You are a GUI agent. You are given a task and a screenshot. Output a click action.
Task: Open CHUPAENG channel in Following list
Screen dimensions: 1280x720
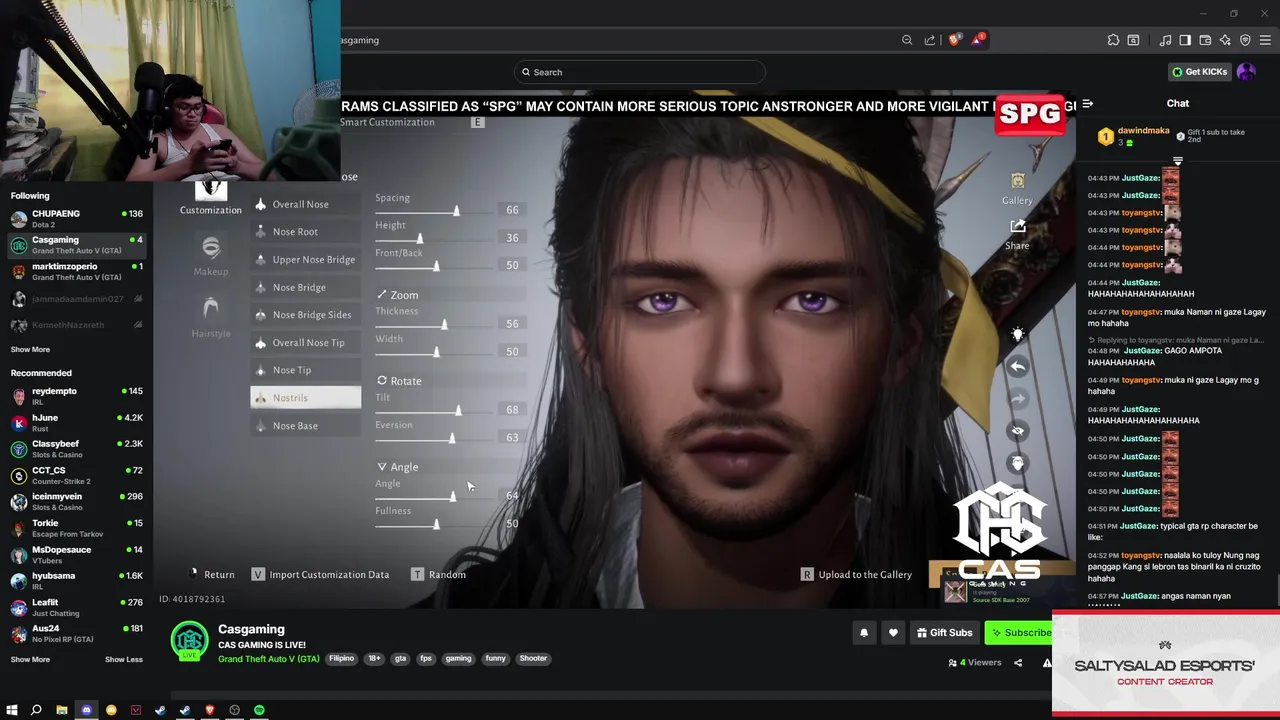point(76,218)
